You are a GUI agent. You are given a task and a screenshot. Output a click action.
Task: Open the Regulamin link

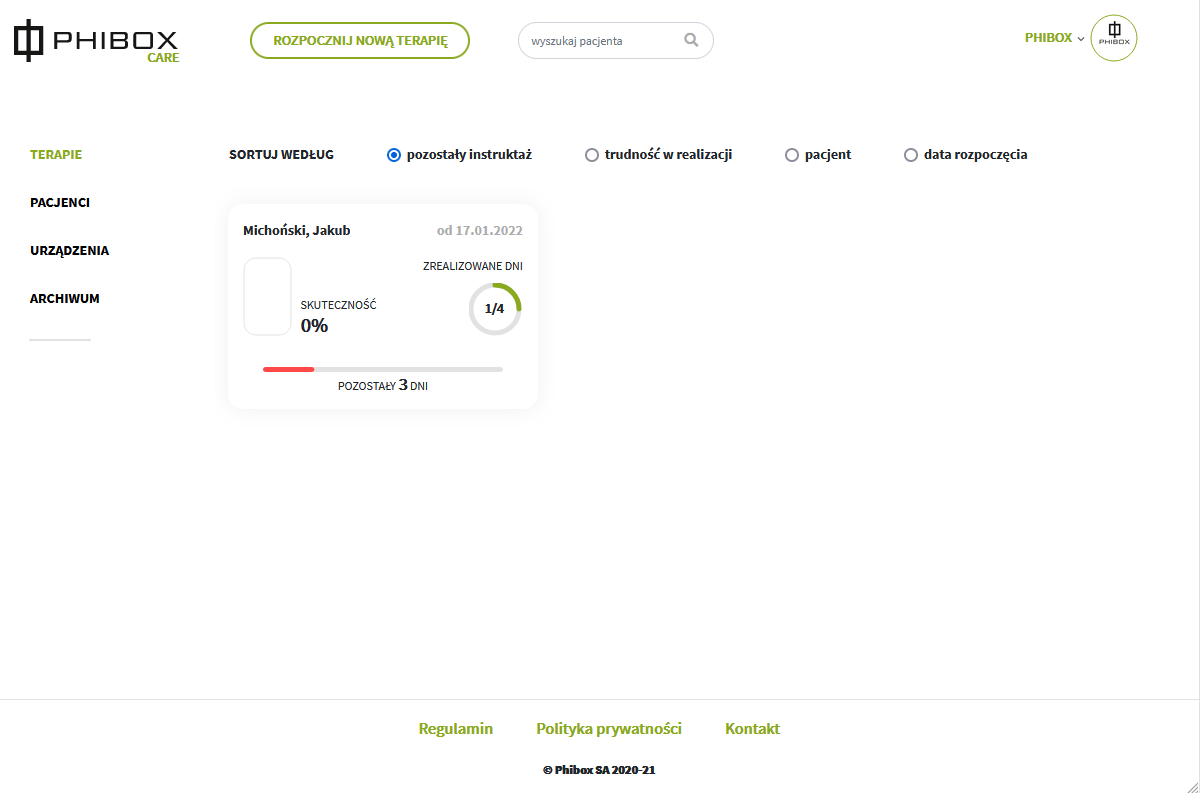coord(456,729)
